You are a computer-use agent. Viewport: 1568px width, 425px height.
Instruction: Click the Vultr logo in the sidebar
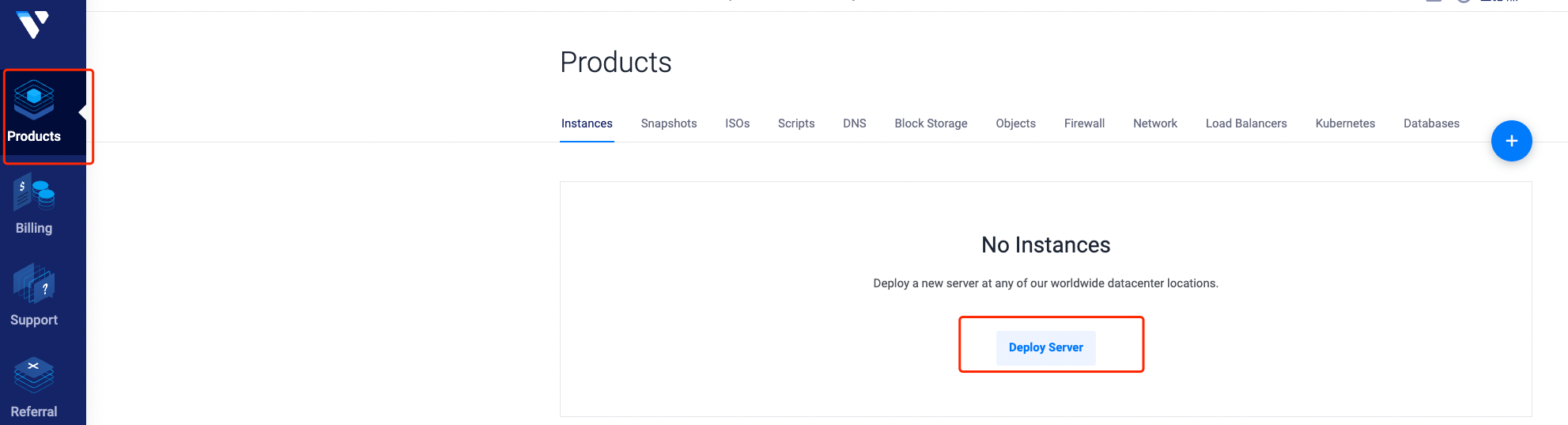pyautogui.click(x=33, y=25)
